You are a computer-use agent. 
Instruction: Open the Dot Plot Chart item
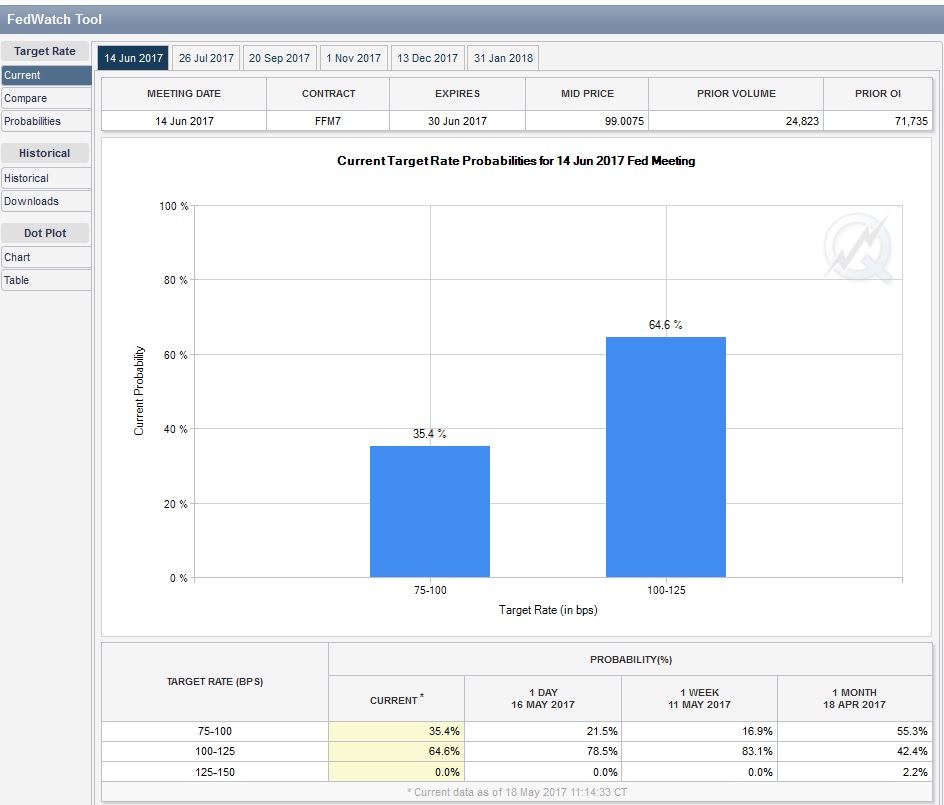46,257
